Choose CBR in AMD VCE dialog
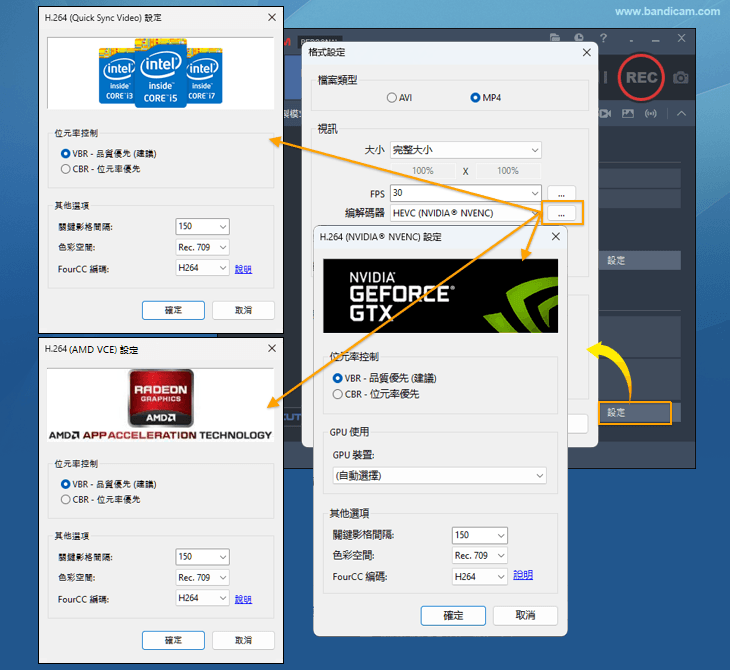The height and width of the screenshot is (670, 730). pos(100,500)
